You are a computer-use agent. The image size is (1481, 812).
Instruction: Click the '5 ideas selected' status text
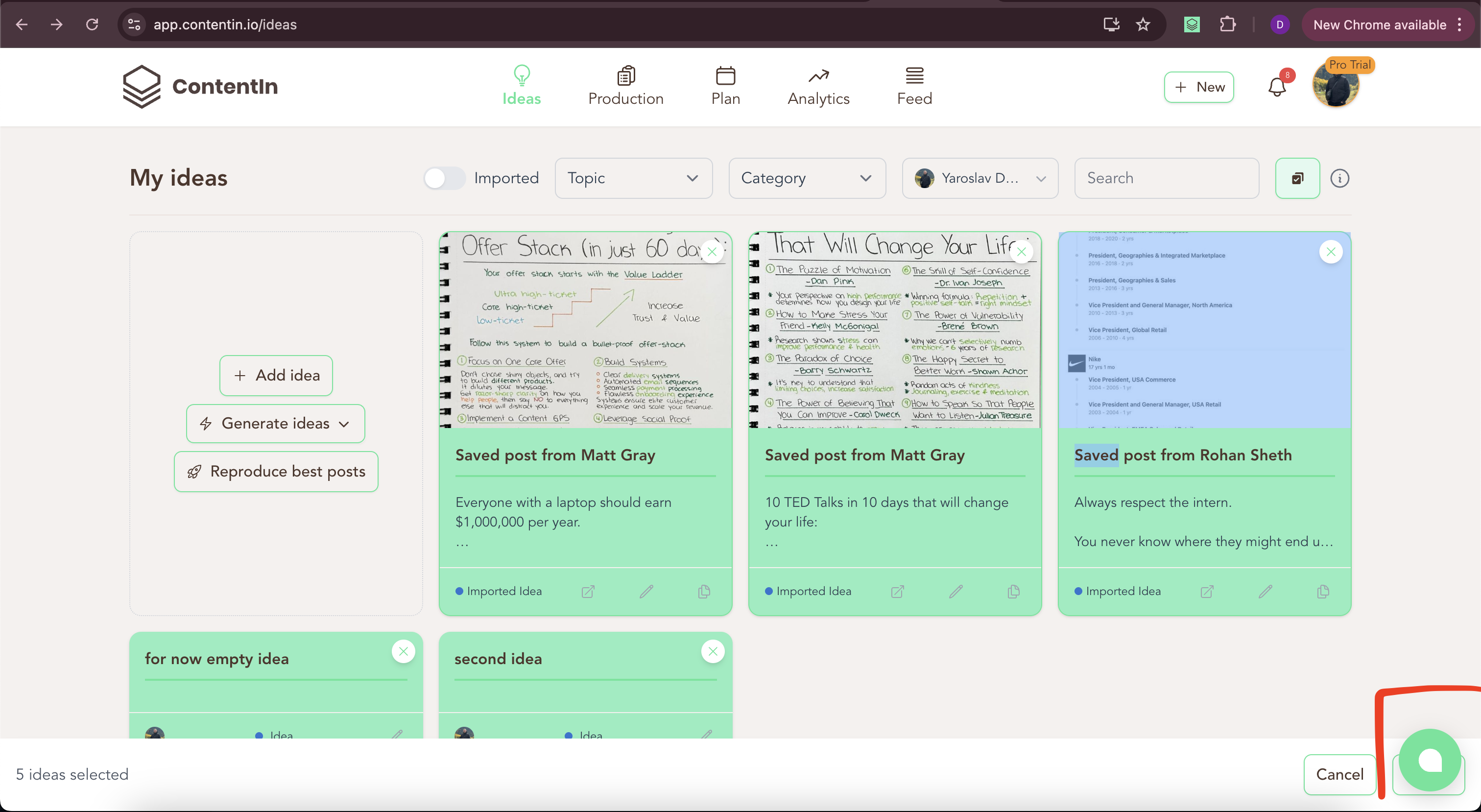pyautogui.click(x=72, y=775)
